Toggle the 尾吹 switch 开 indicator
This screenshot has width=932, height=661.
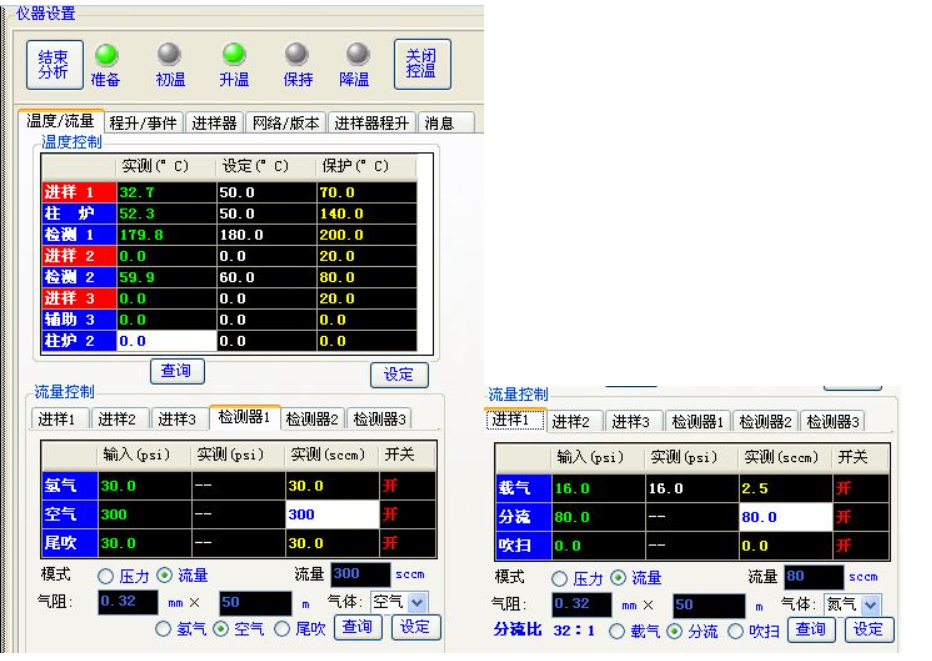pos(390,543)
